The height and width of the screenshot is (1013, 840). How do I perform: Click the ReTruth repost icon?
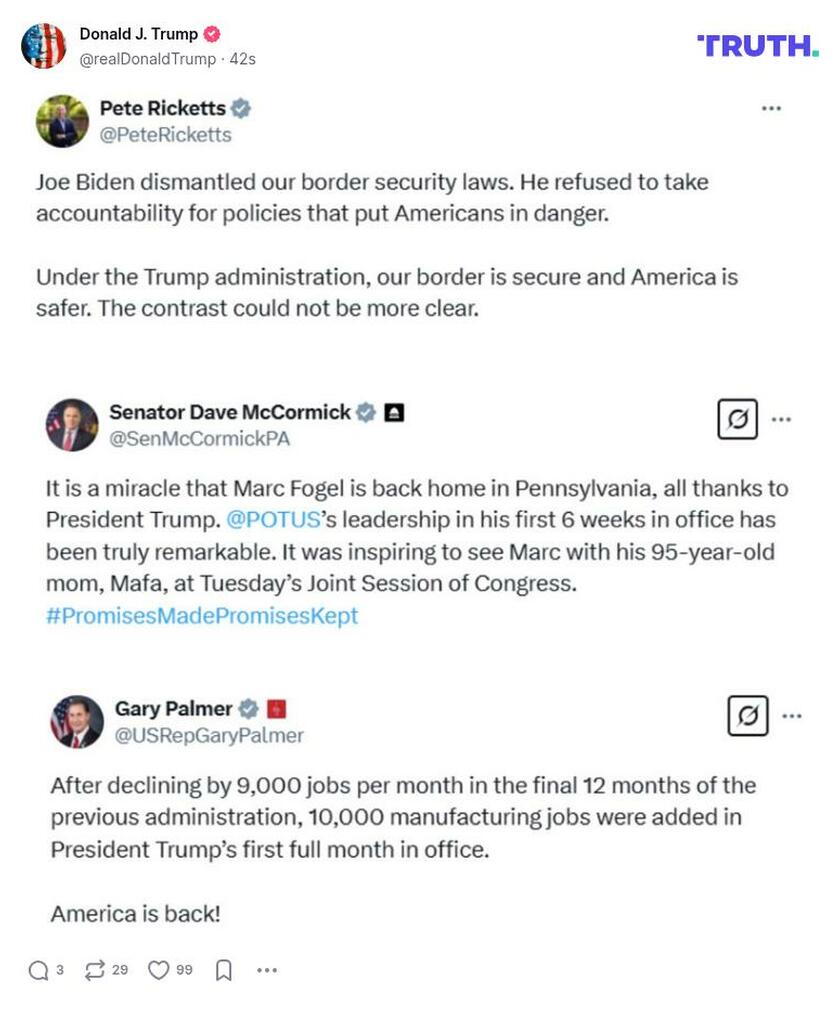[x=95, y=970]
